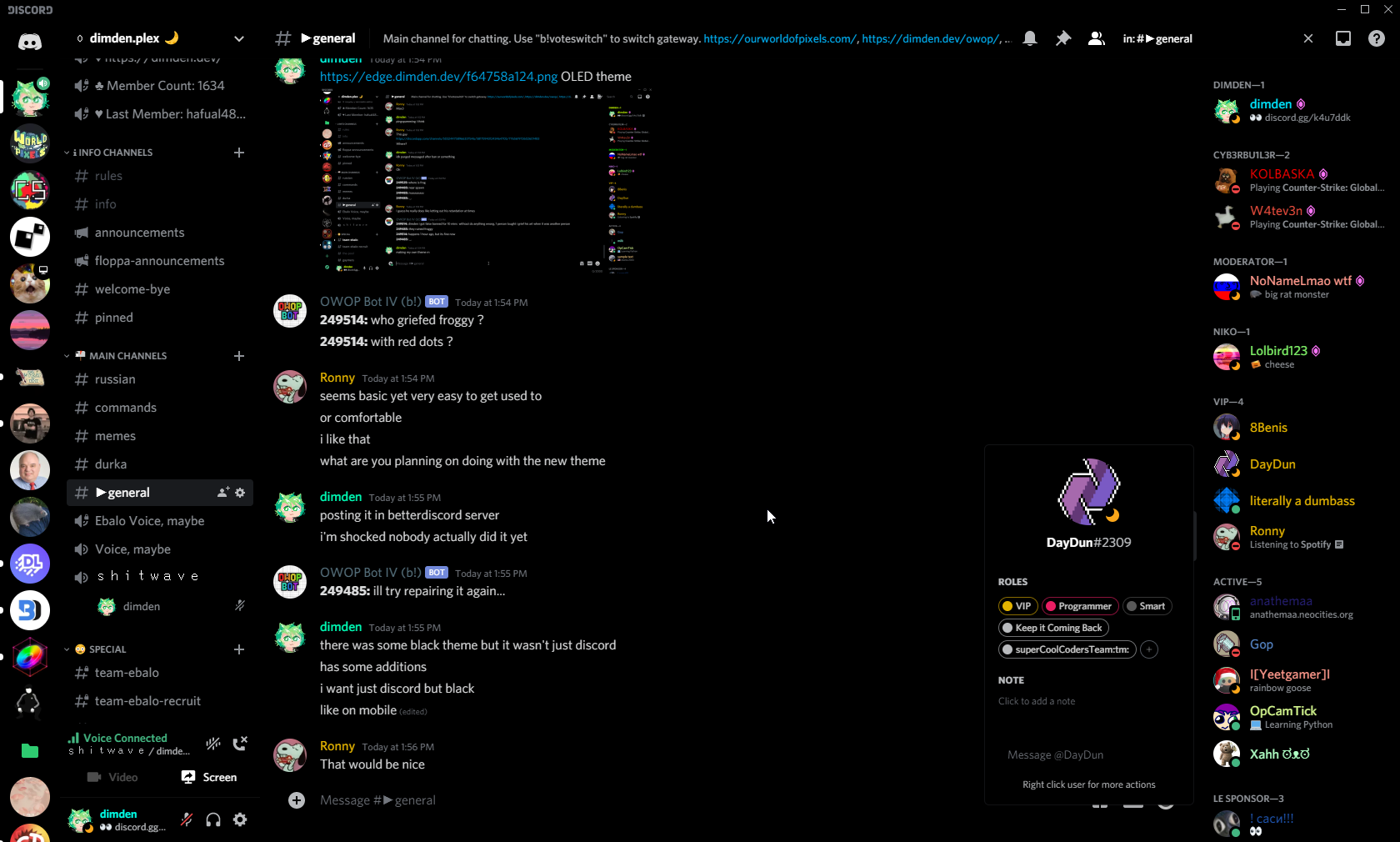The image size is (1400, 842).
Task: Open inbox icon in top bar
Action: click(1343, 38)
